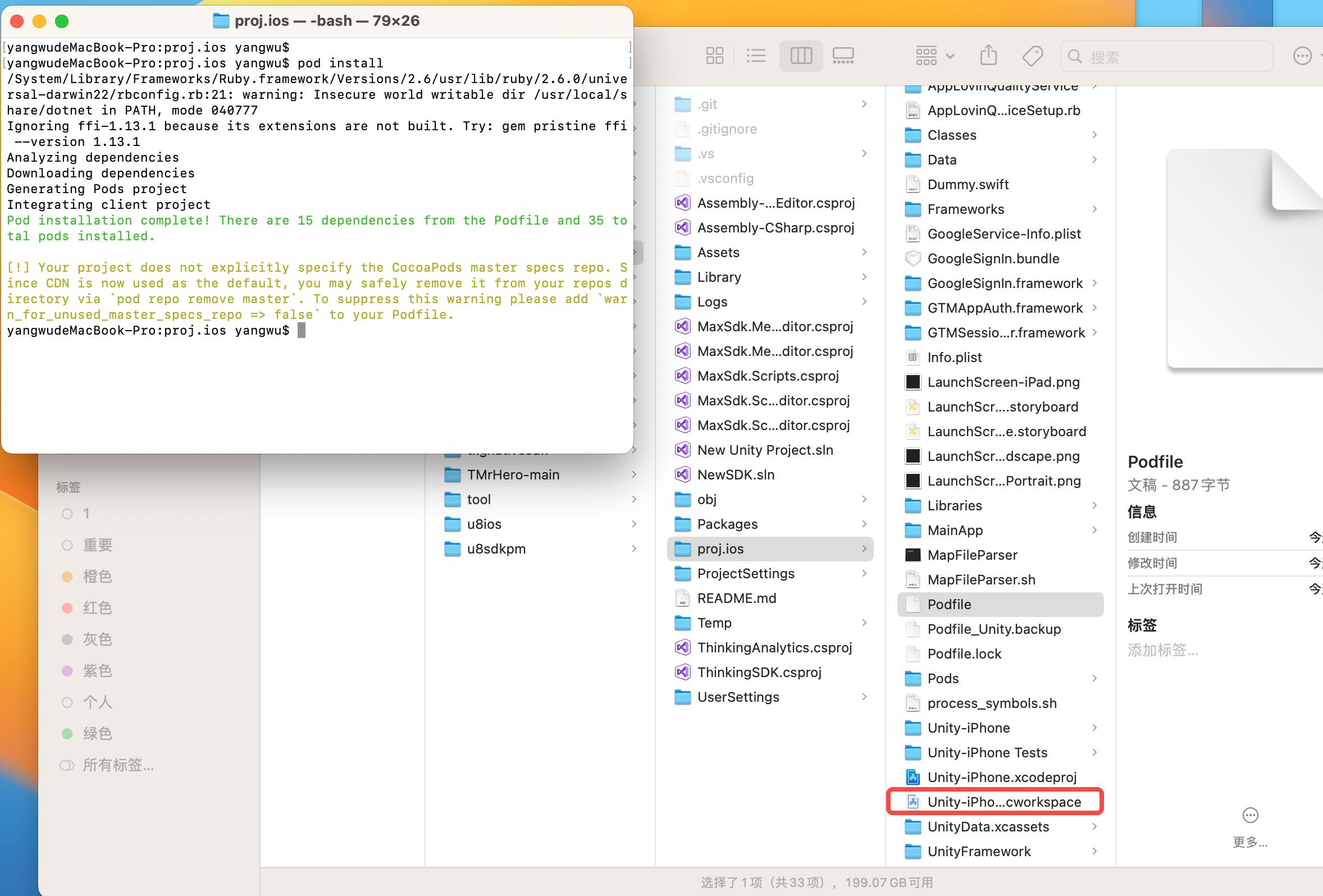Expand the Packages folder chevron
1323x896 pixels.
pos(864,524)
